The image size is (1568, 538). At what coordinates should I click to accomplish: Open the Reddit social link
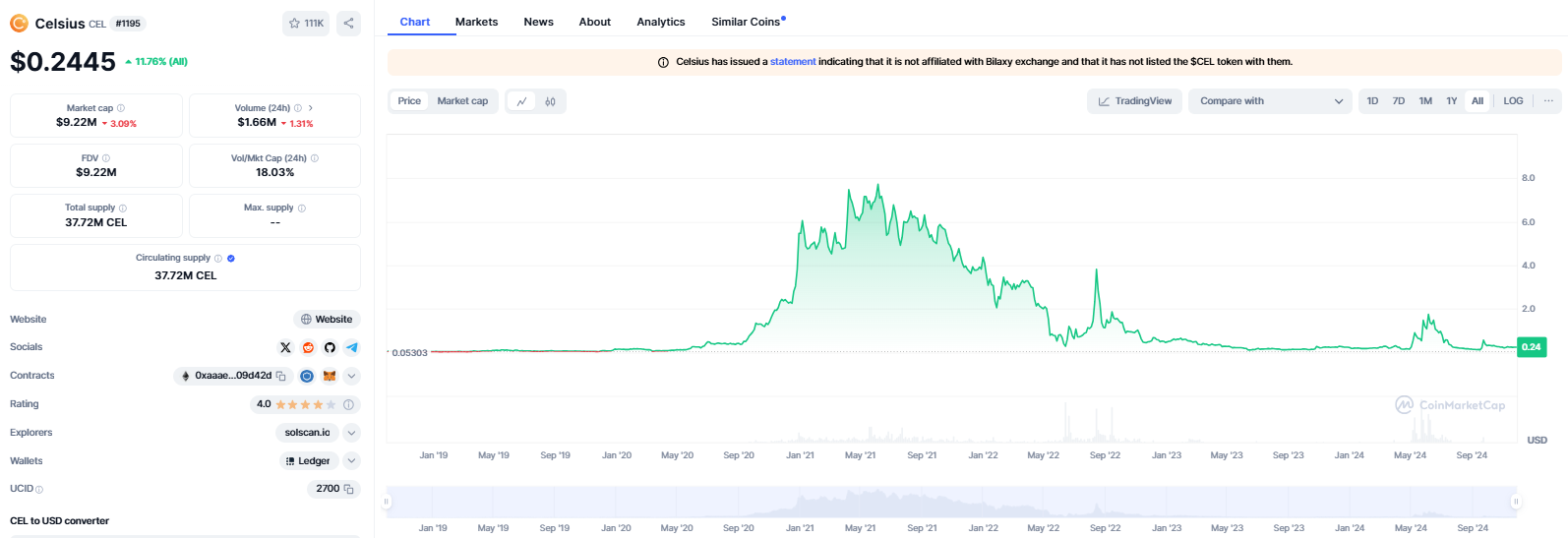[308, 347]
